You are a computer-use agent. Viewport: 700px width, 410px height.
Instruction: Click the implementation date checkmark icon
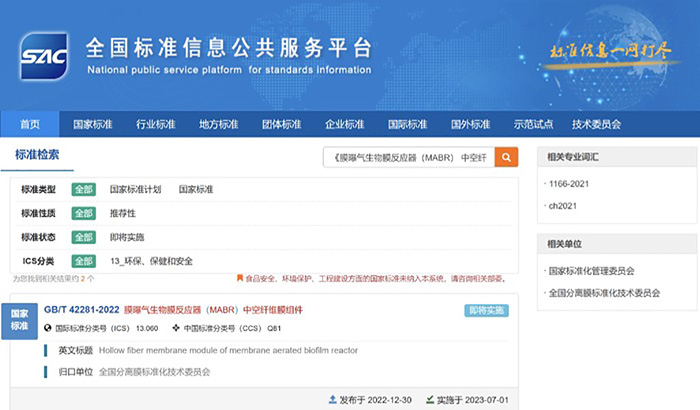point(430,400)
